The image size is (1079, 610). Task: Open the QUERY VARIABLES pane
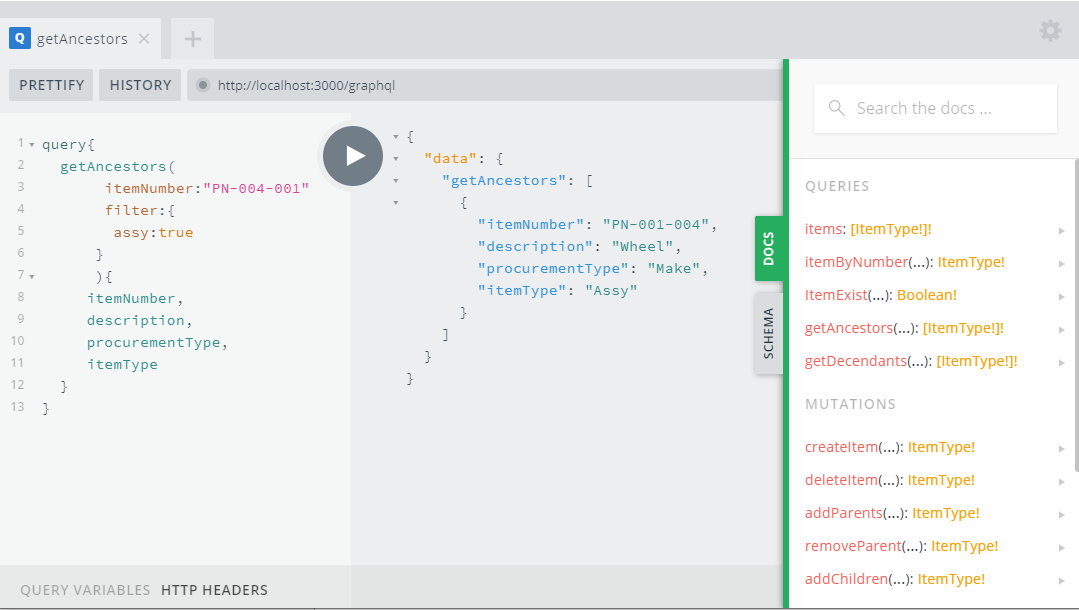tap(85, 590)
